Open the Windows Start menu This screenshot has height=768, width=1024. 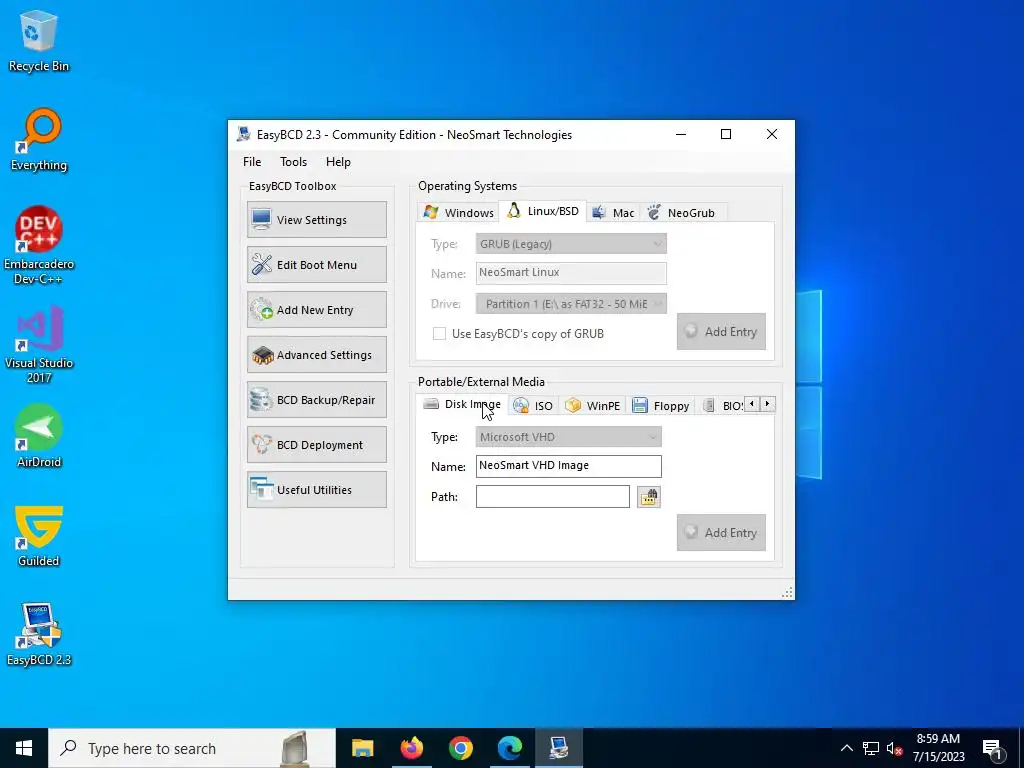pos(24,748)
